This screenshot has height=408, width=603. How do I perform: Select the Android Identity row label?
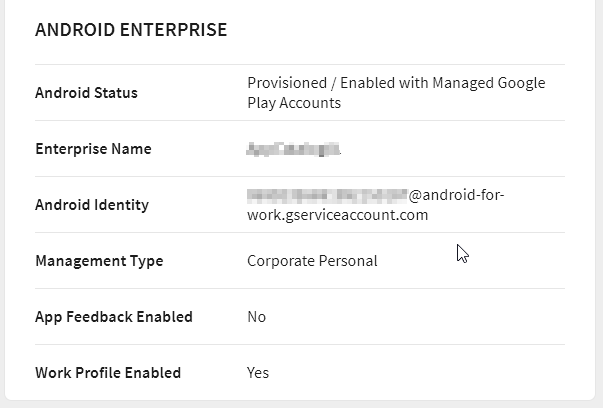91,205
